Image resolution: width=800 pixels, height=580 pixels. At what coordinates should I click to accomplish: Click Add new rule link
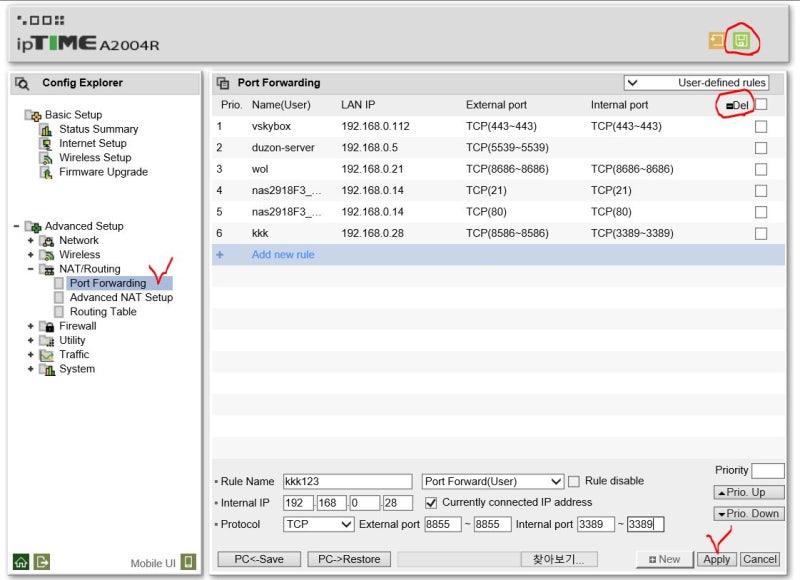(x=282, y=255)
